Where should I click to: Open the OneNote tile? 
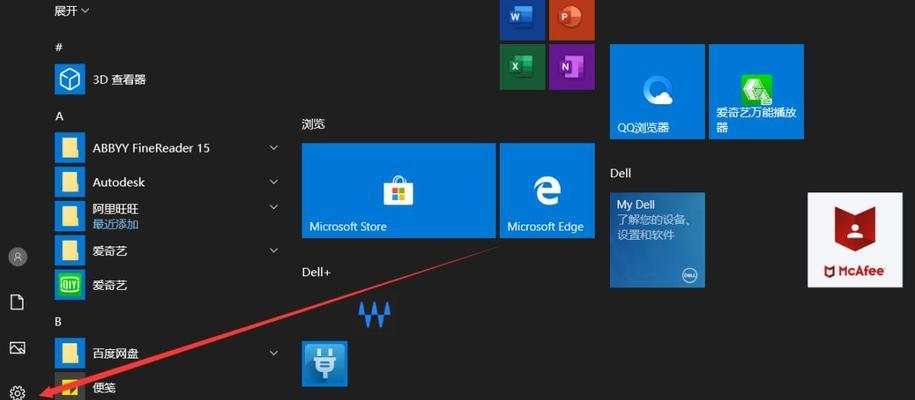click(572, 67)
